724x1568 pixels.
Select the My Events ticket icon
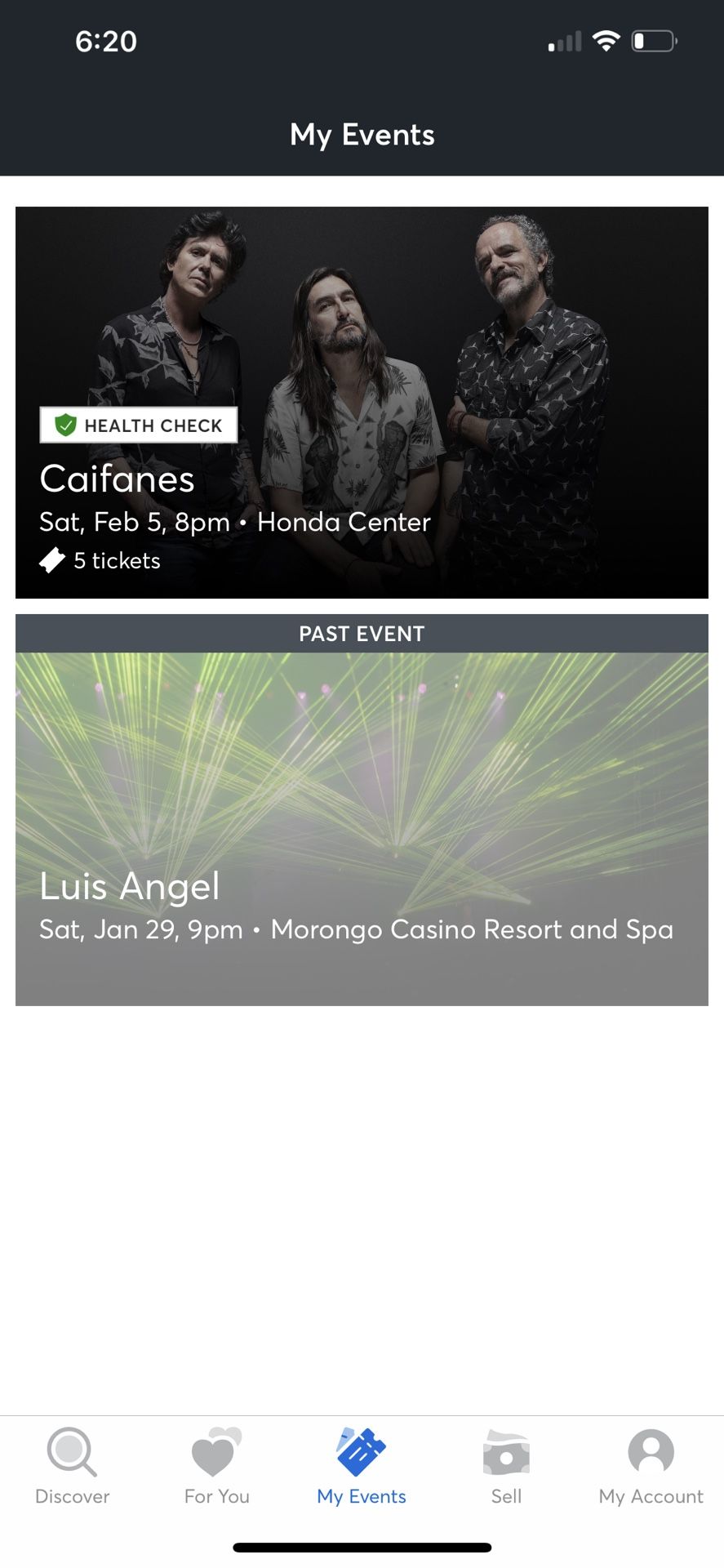pyautogui.click(x=362, y=1451)
